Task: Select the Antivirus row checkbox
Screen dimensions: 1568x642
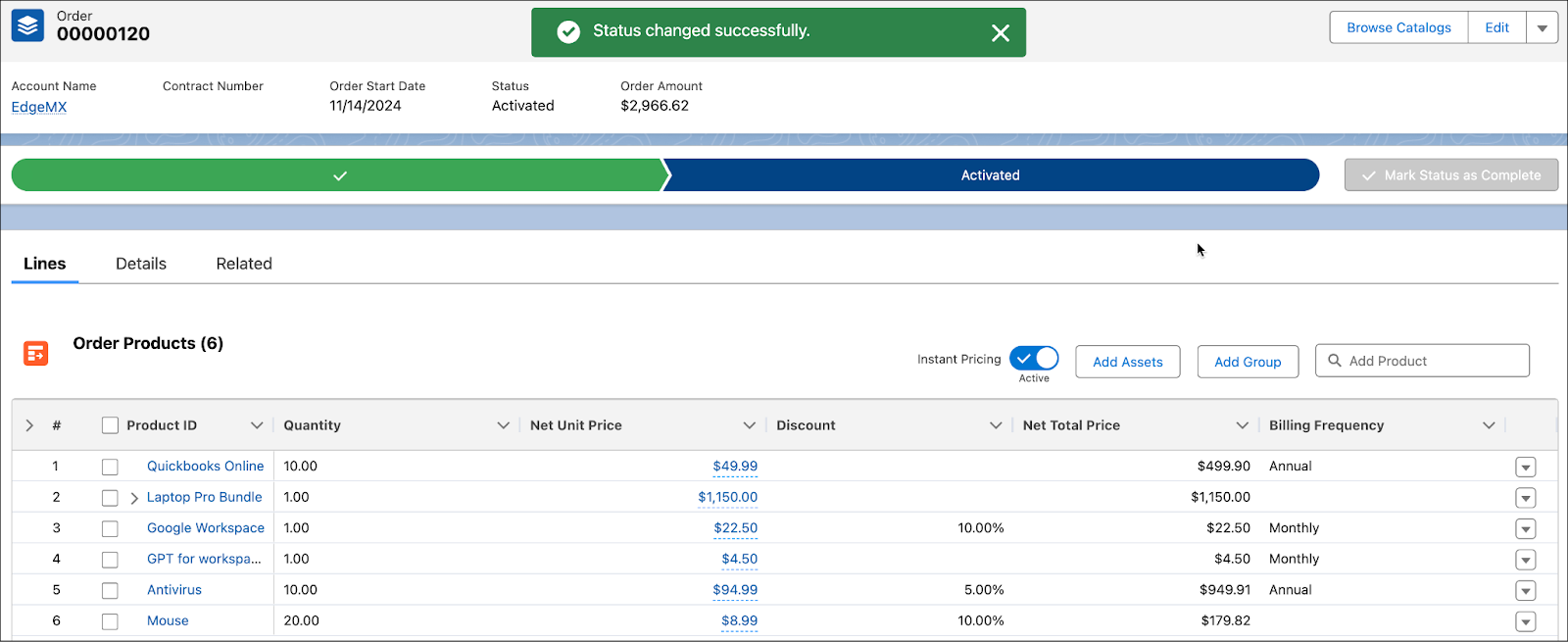Action: (x=110, y=591)
